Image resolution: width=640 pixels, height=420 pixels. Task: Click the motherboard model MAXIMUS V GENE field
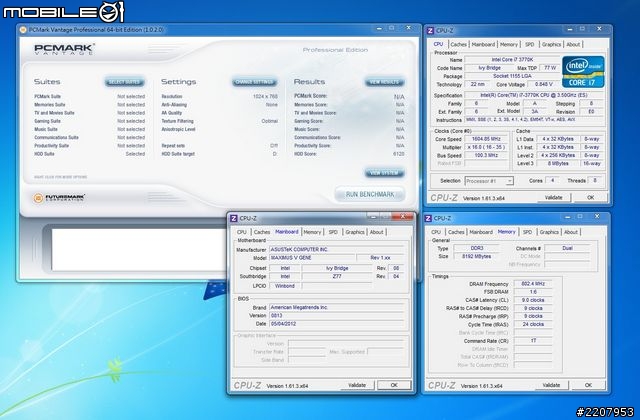pyautogui.click(x=312, y=258)
